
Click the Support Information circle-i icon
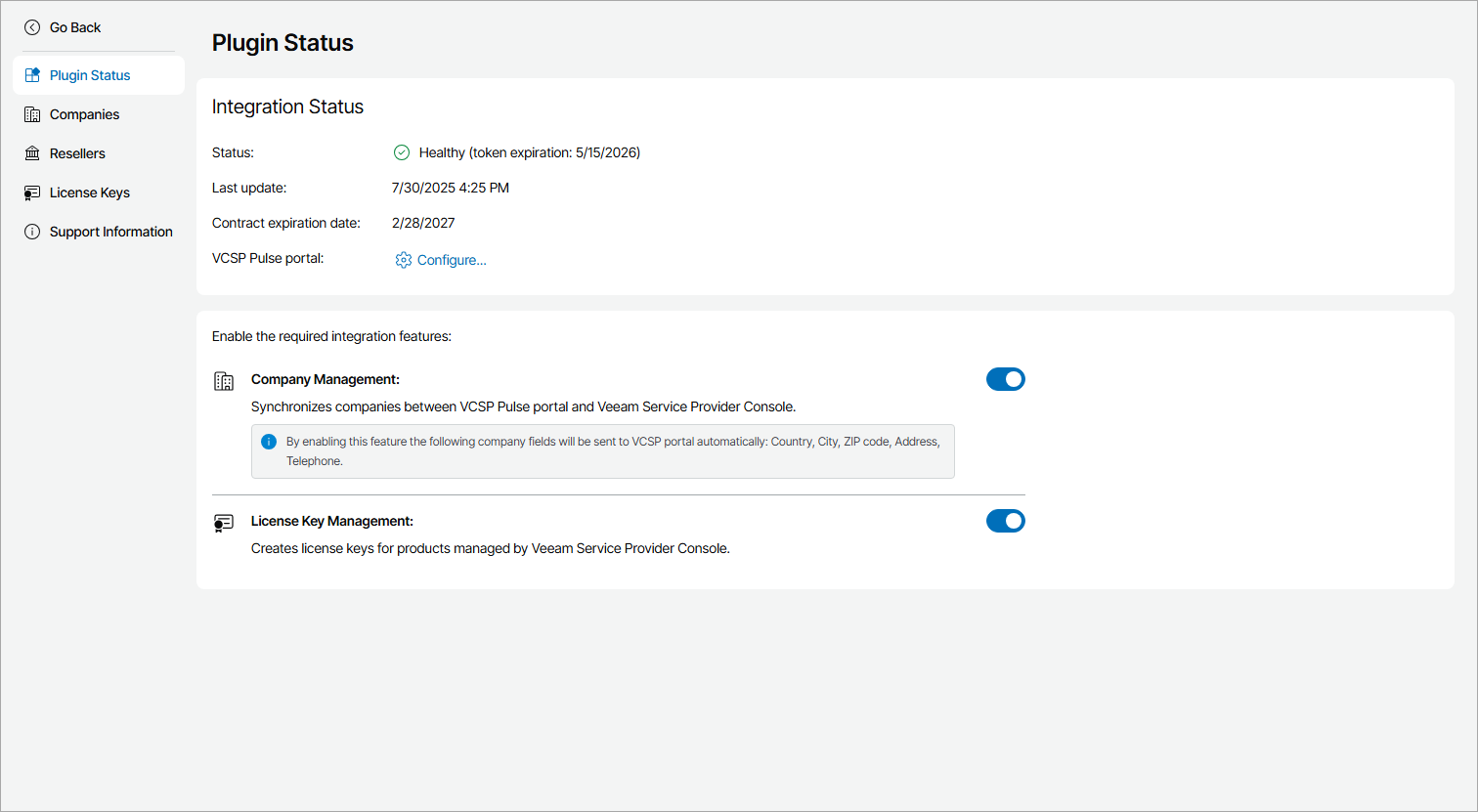pyautogui.click(x=32, y=232)
